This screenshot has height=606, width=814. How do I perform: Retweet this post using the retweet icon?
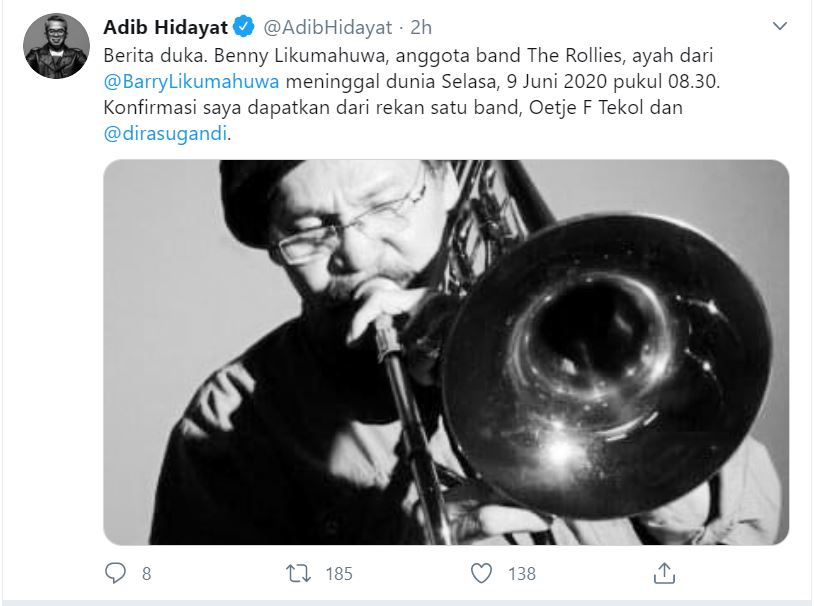pyautogui.click(x=299, y=573)
